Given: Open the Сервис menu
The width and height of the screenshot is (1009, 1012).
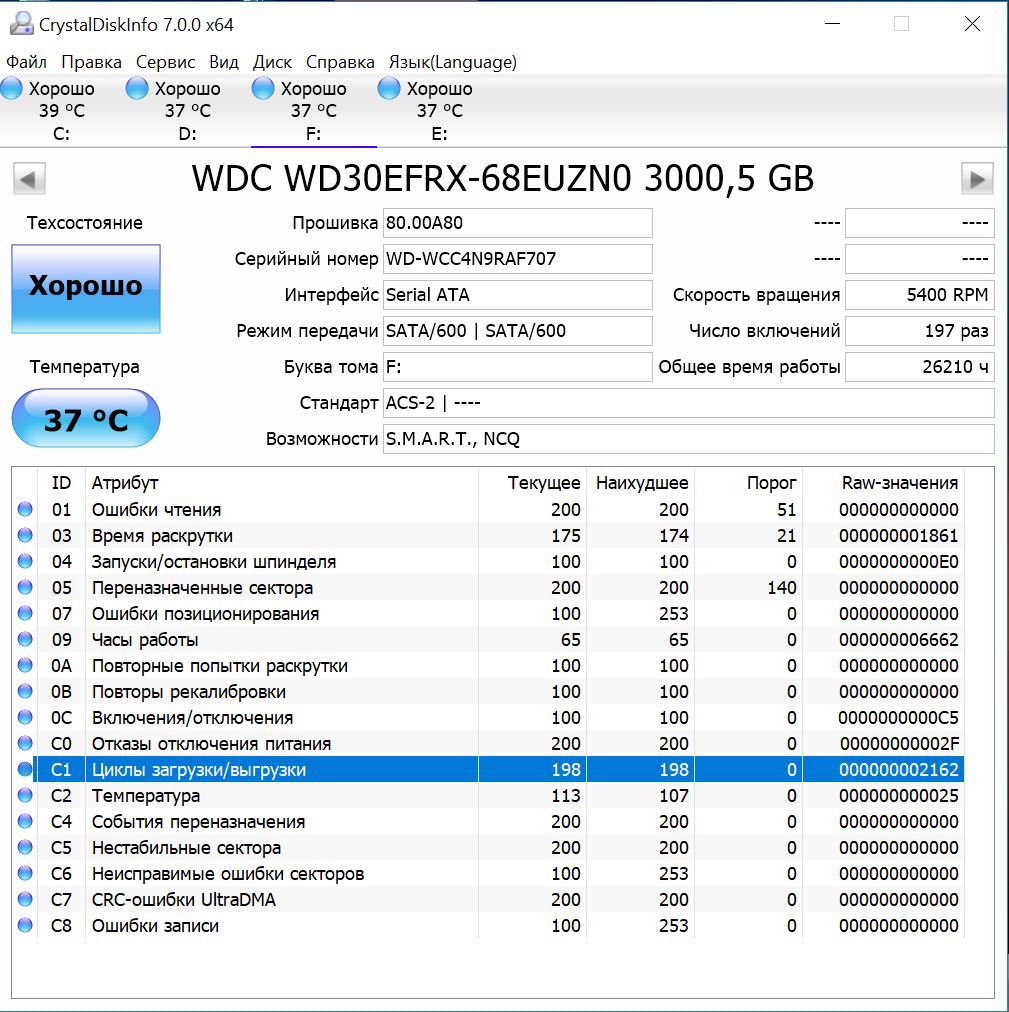Looking at the screenshot, I should 166,62.
